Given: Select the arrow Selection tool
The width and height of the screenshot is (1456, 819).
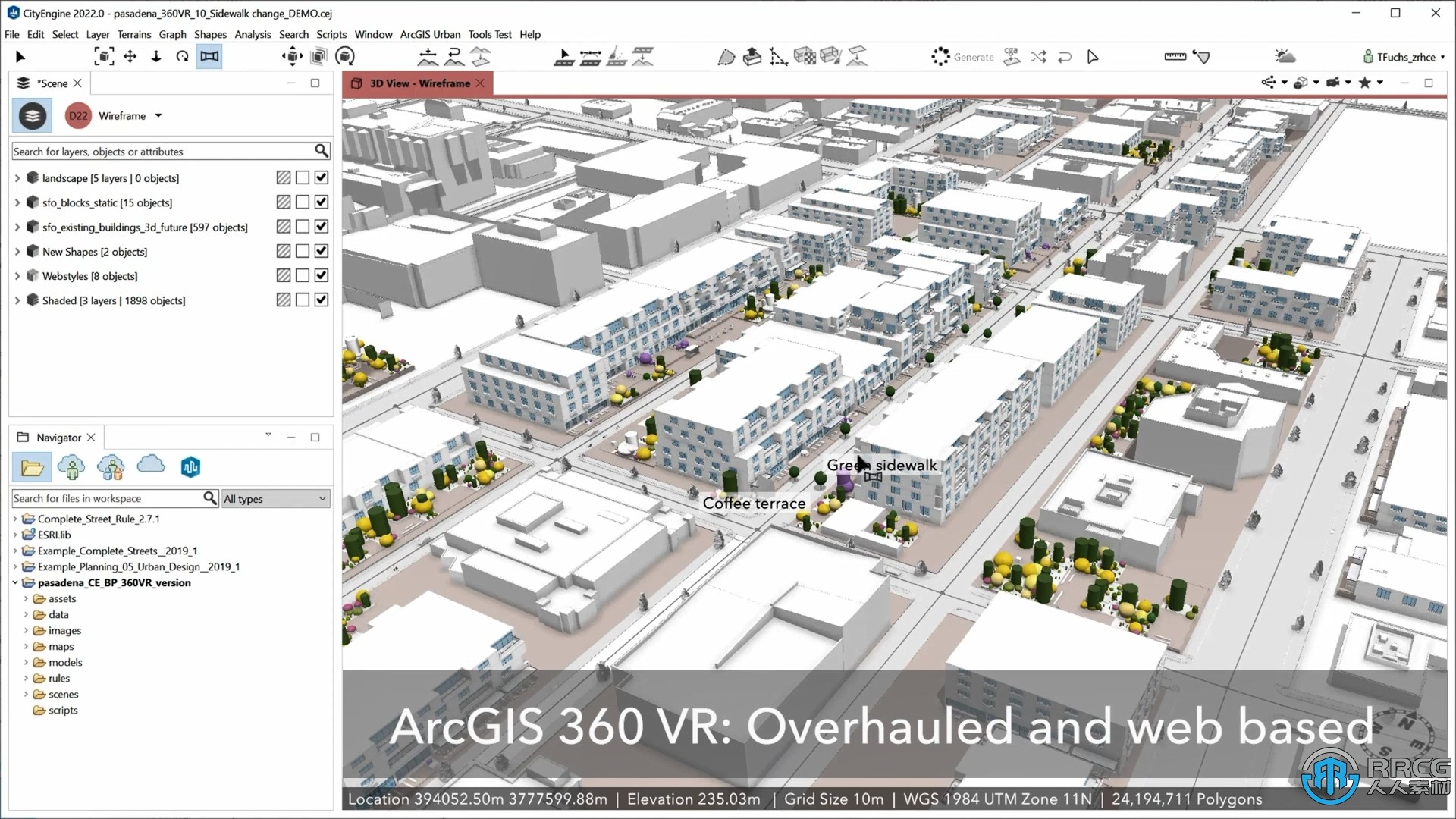Looking at the screenshot, I should 20,57.
